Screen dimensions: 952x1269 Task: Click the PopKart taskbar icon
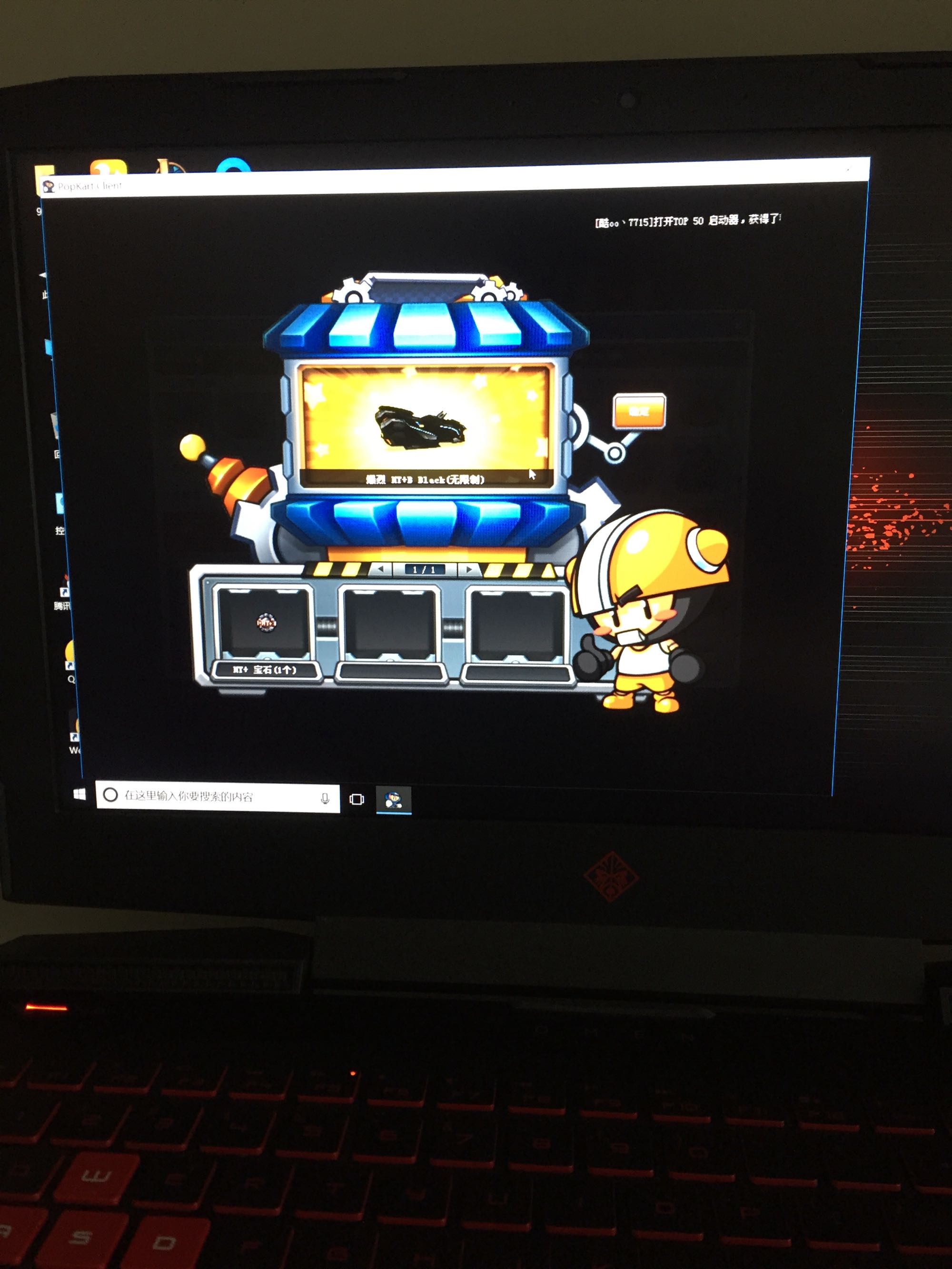394,800
